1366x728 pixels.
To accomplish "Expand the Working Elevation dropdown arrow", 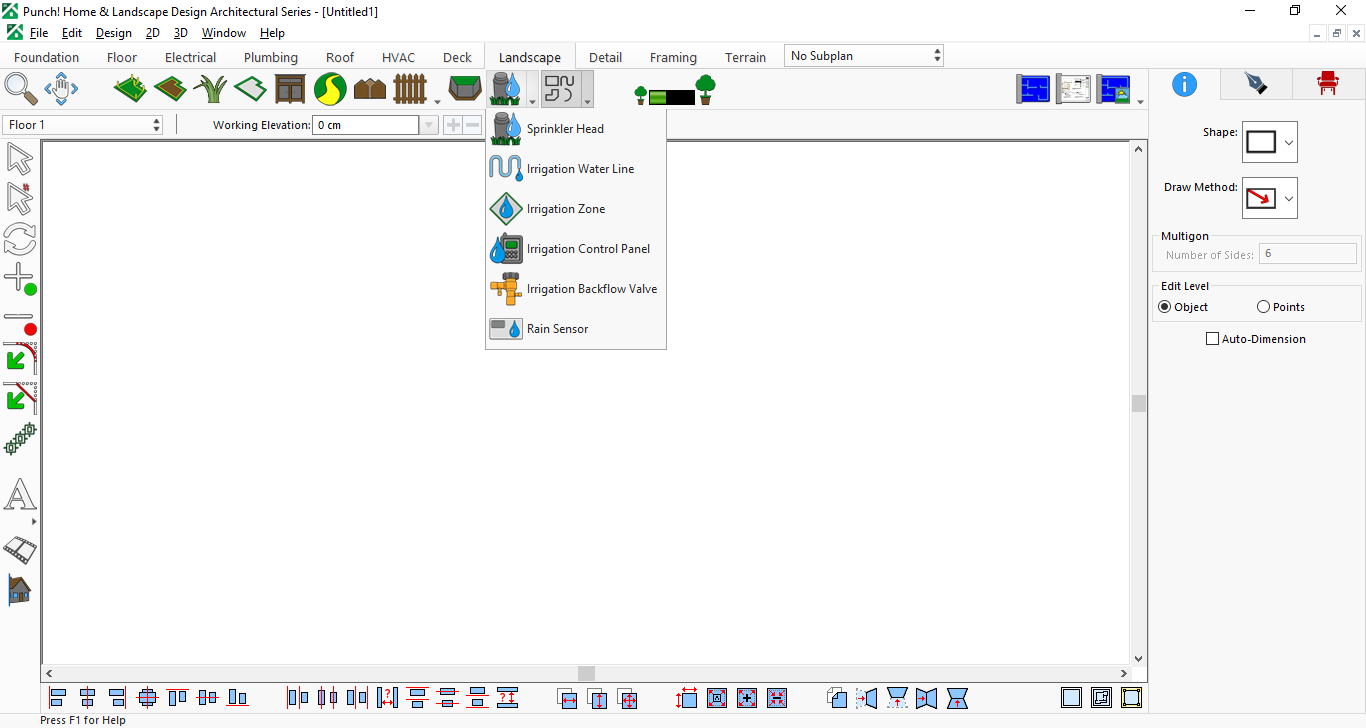I will coord(429,125).
